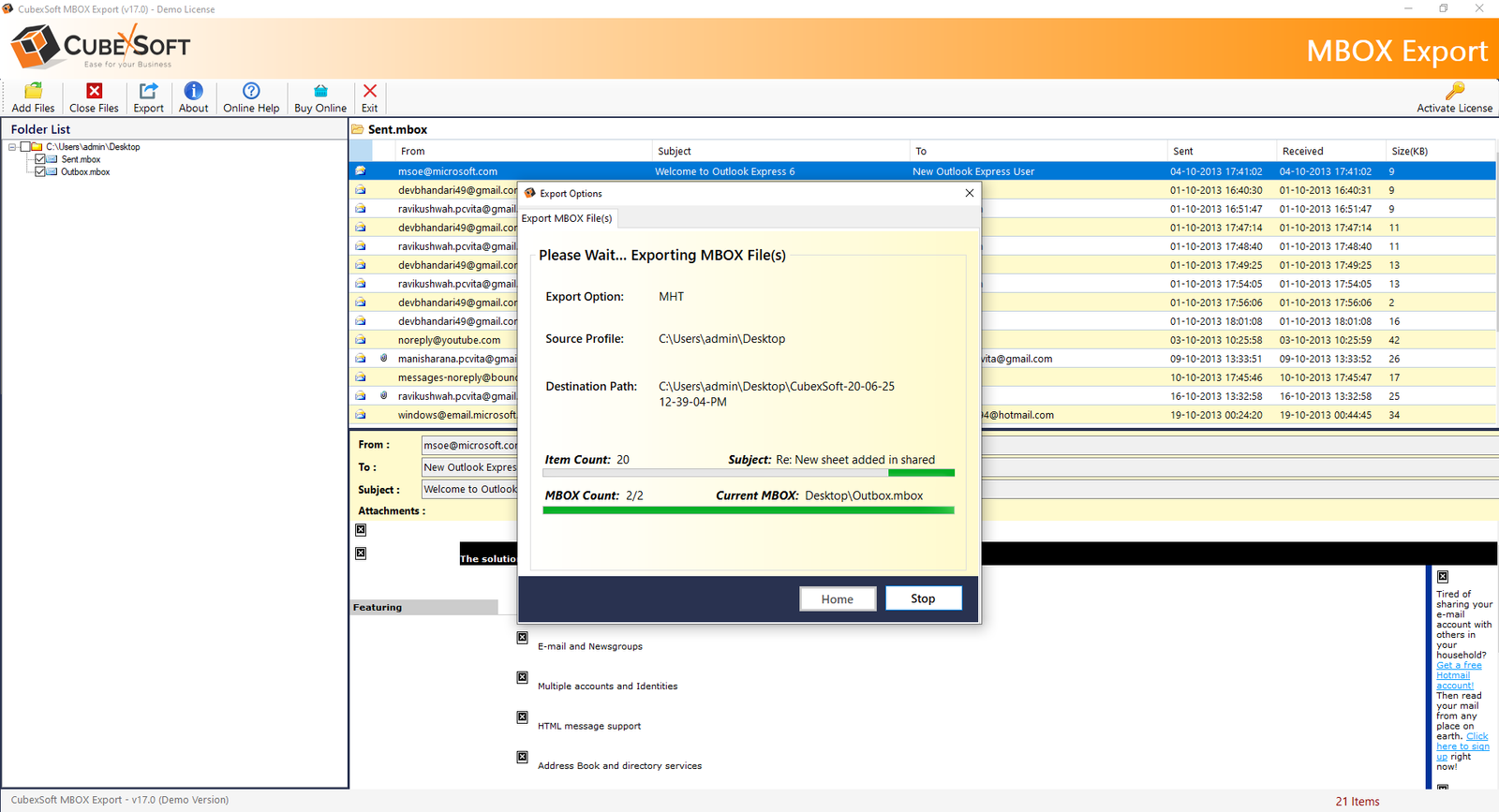Image resolution: width=1499 pixels, height=812 pixels.
Task: Click the Subject field in preview pane
Action: coord(469,489)
